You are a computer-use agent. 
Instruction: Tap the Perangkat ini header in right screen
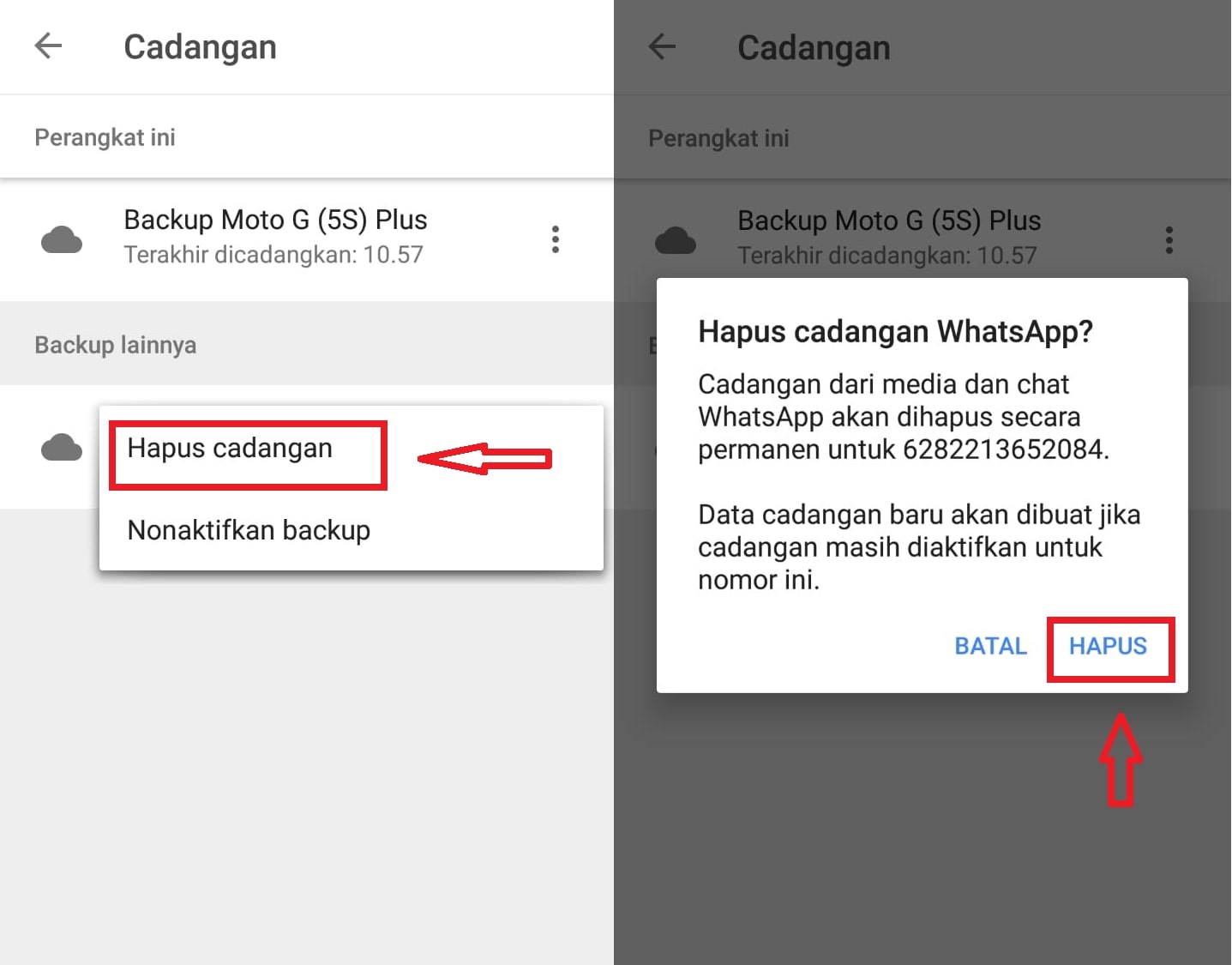point(718,138)
